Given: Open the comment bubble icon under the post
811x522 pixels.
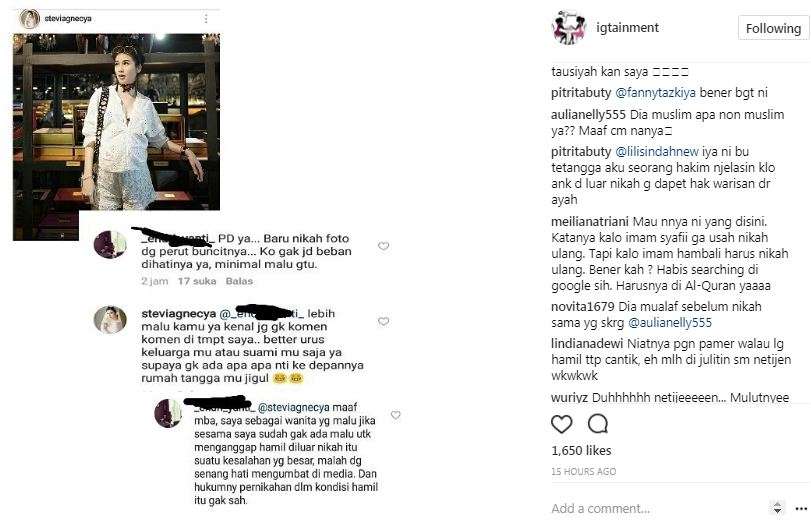Looking at the screenshot, I should pos(597,424).
